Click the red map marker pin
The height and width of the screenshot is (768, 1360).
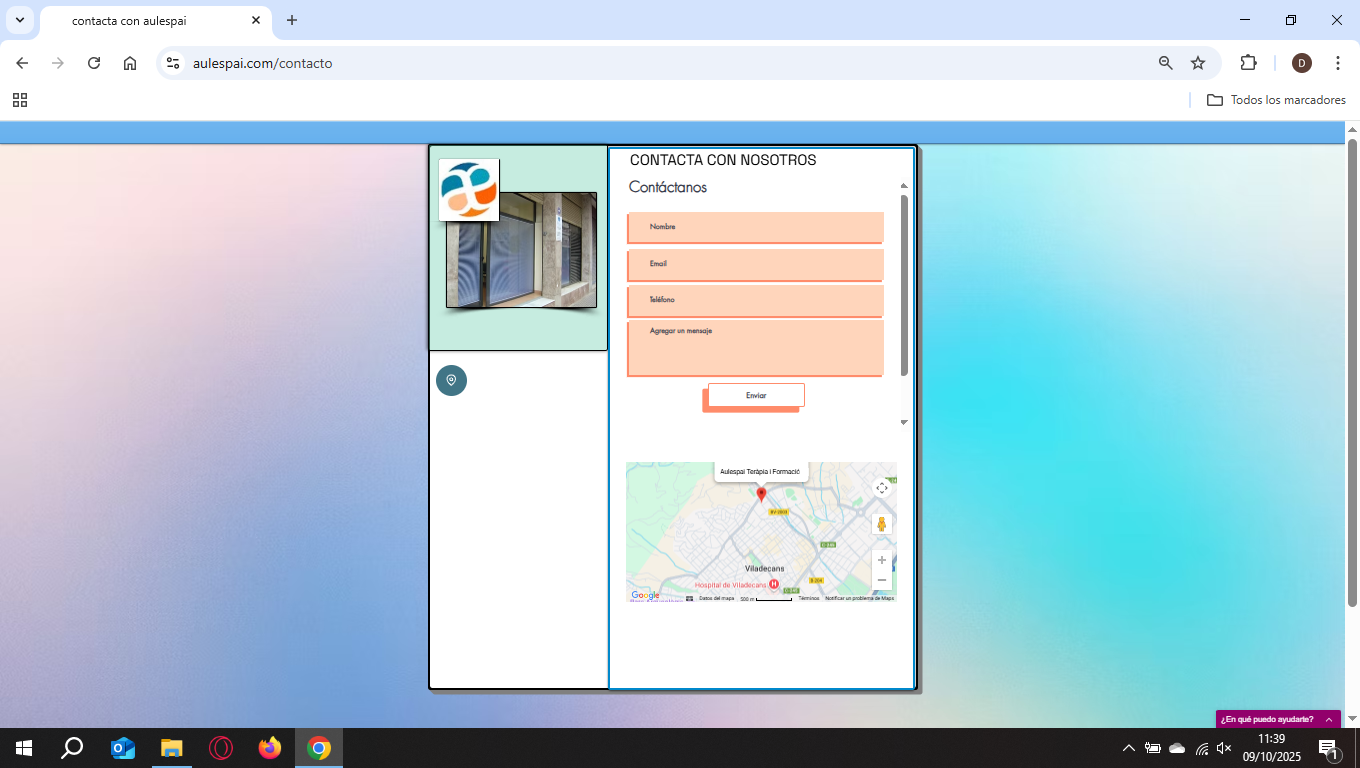click(x=761, y=494)
